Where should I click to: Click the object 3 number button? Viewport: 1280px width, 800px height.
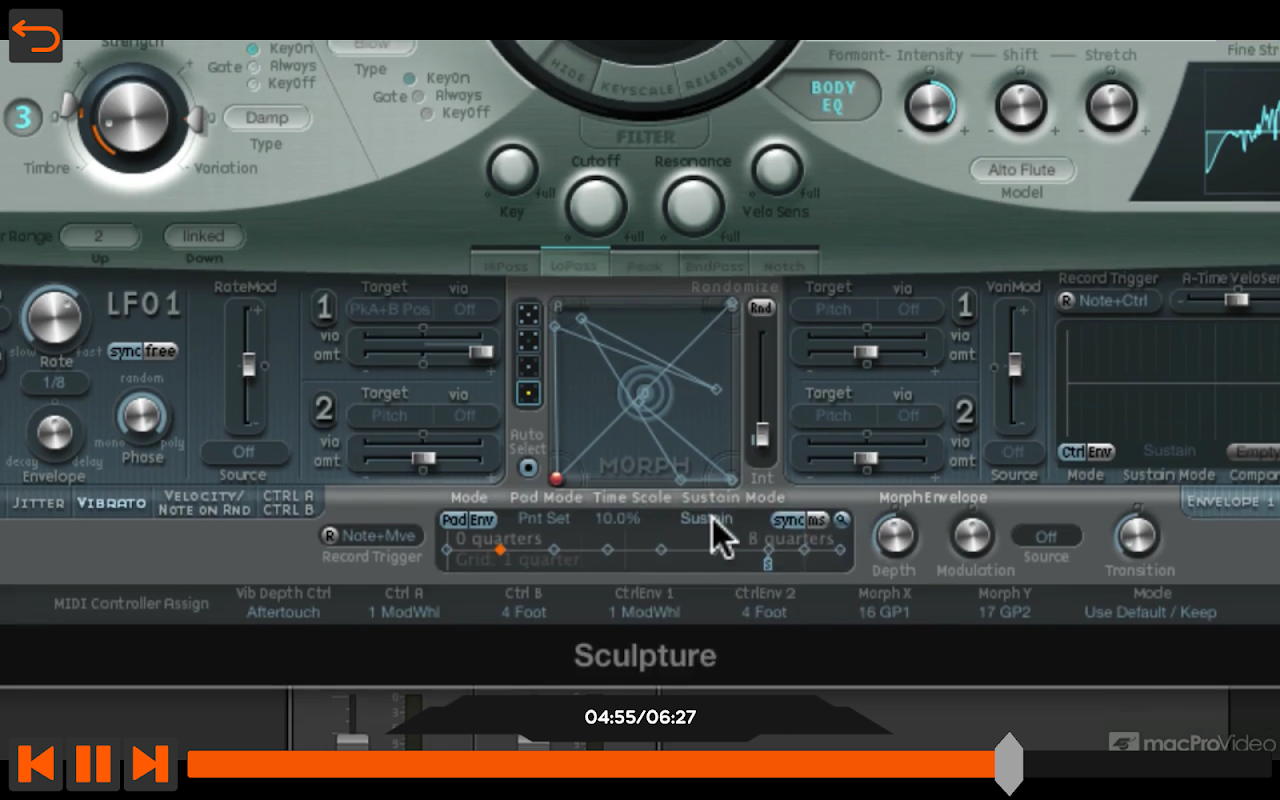point(23,118)
